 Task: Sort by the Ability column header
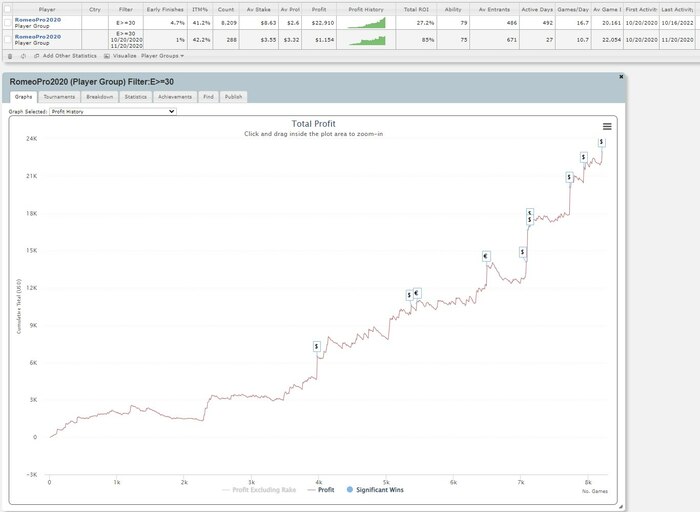pyautogui.click(x=453, y=9)
